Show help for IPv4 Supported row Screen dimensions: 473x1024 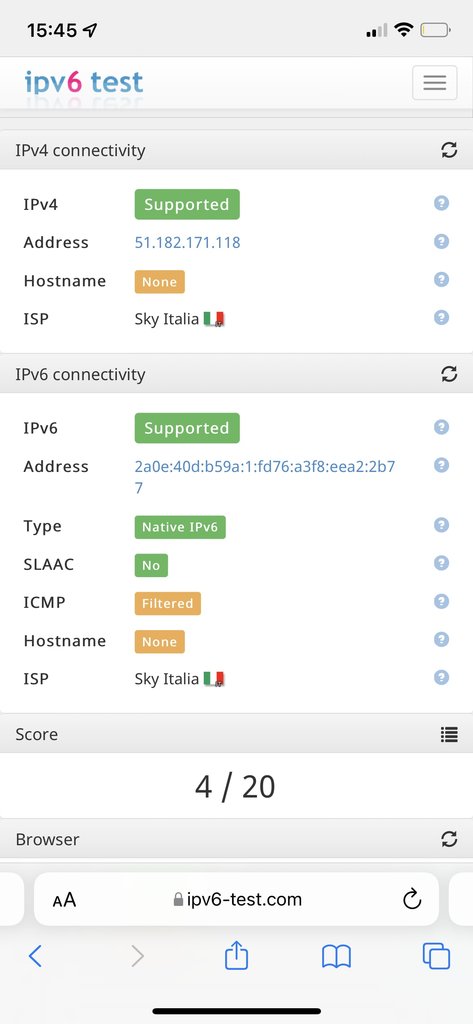[442, 203]
